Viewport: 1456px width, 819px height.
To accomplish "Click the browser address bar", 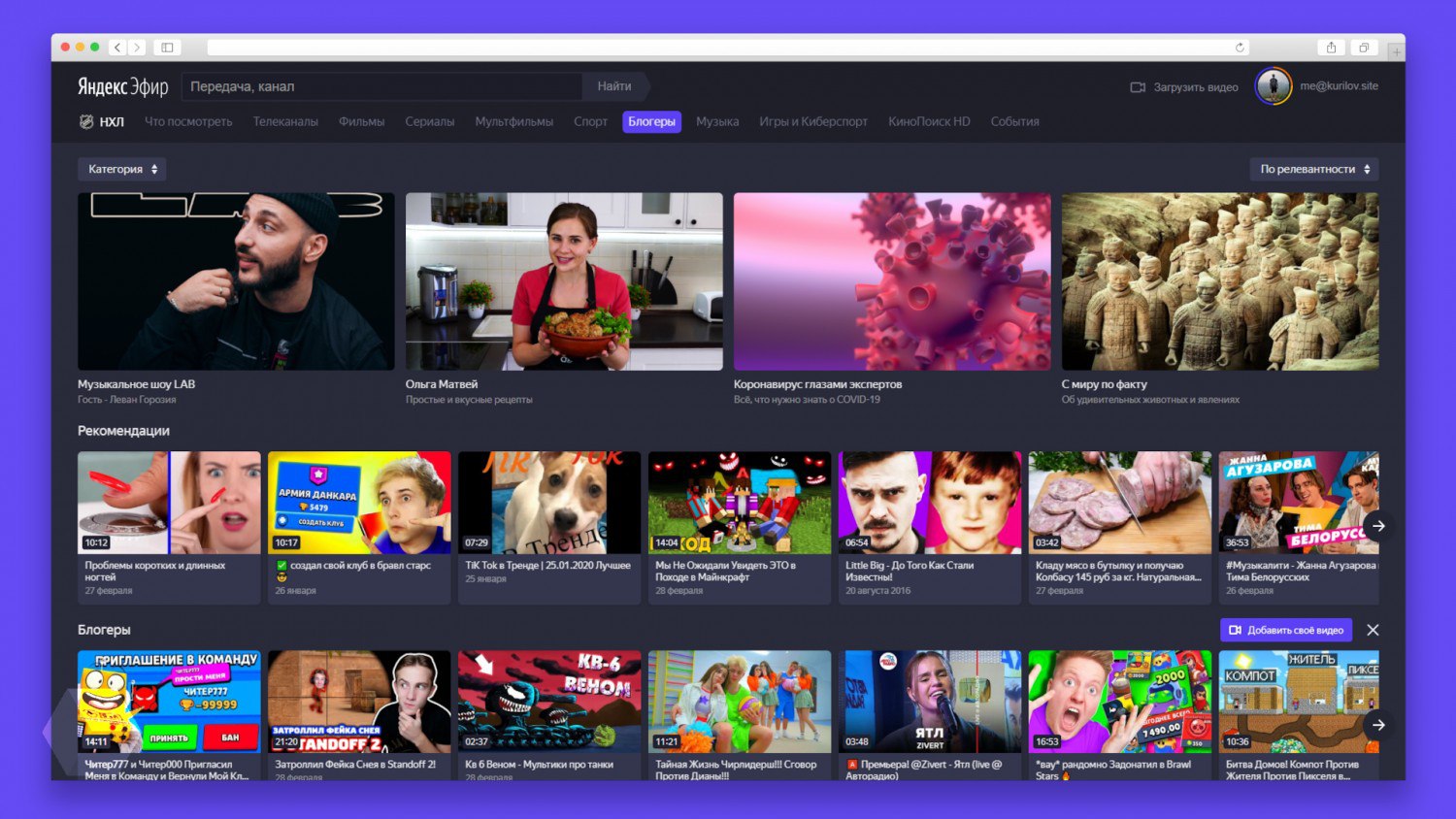I will (728, 47).
